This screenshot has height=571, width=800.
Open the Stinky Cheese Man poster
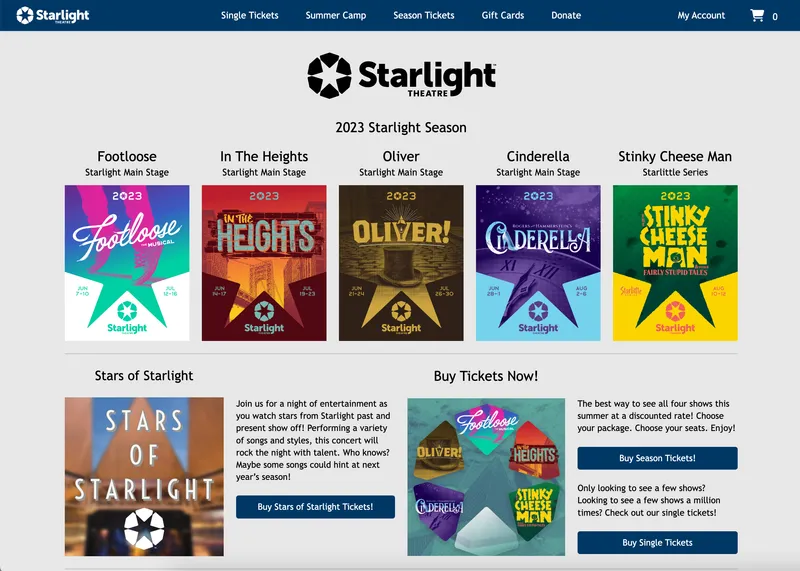(675, 263)
